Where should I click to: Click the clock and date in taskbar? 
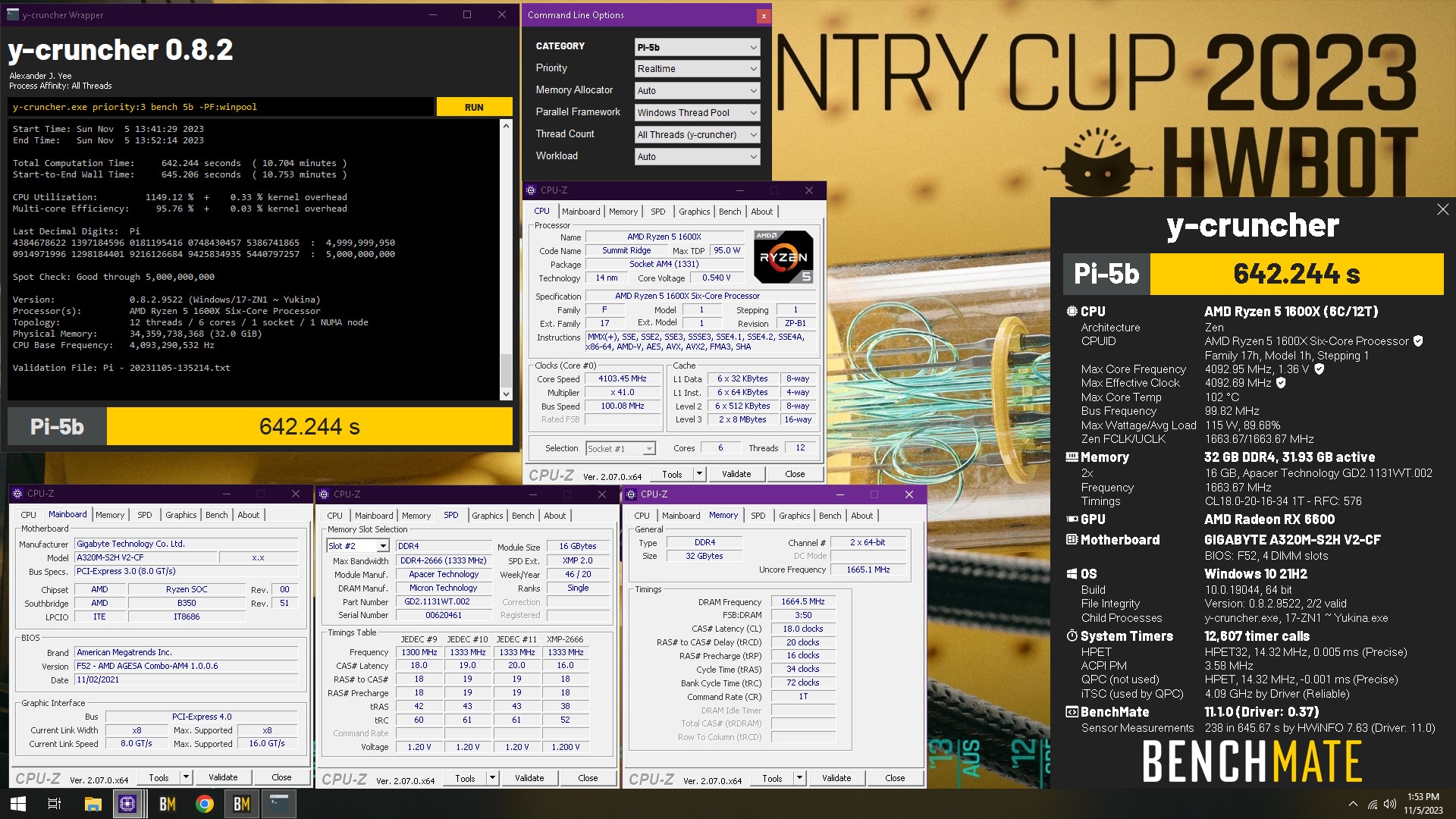(x=1423, y=804)
